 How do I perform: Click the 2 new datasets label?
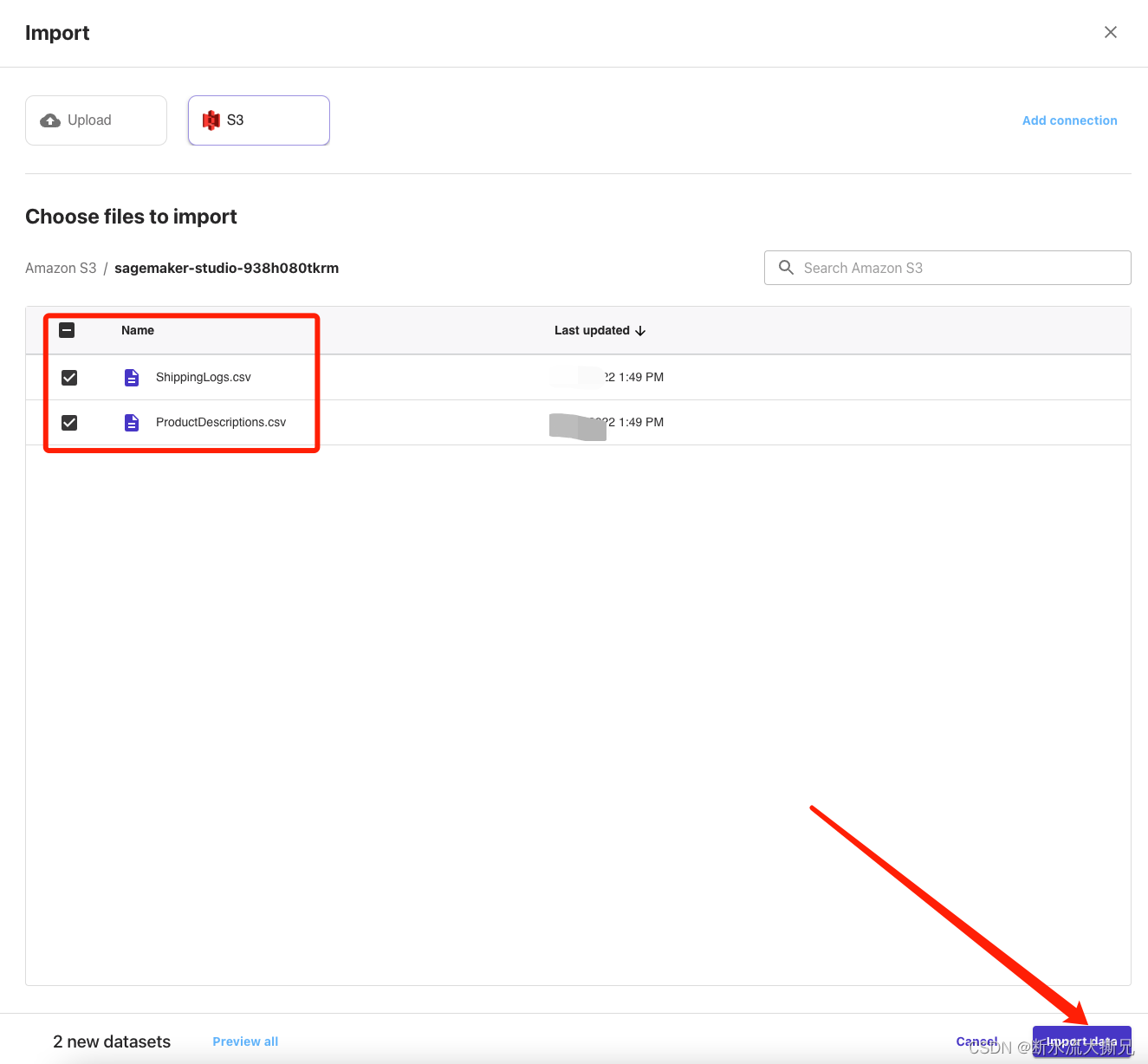(112, 1041)
